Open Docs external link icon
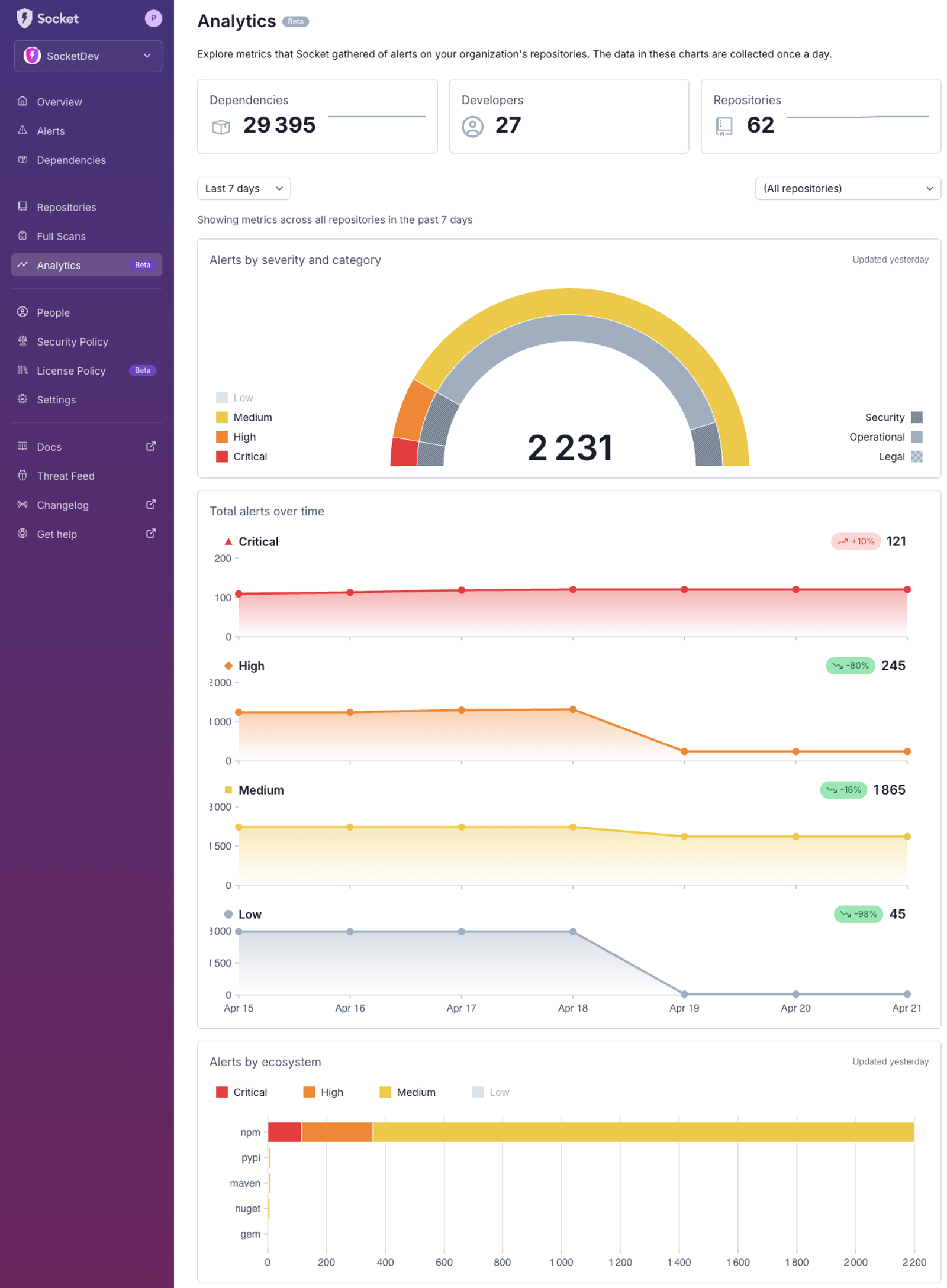Viewport: 947px width, 1288px height. (151, 446)
